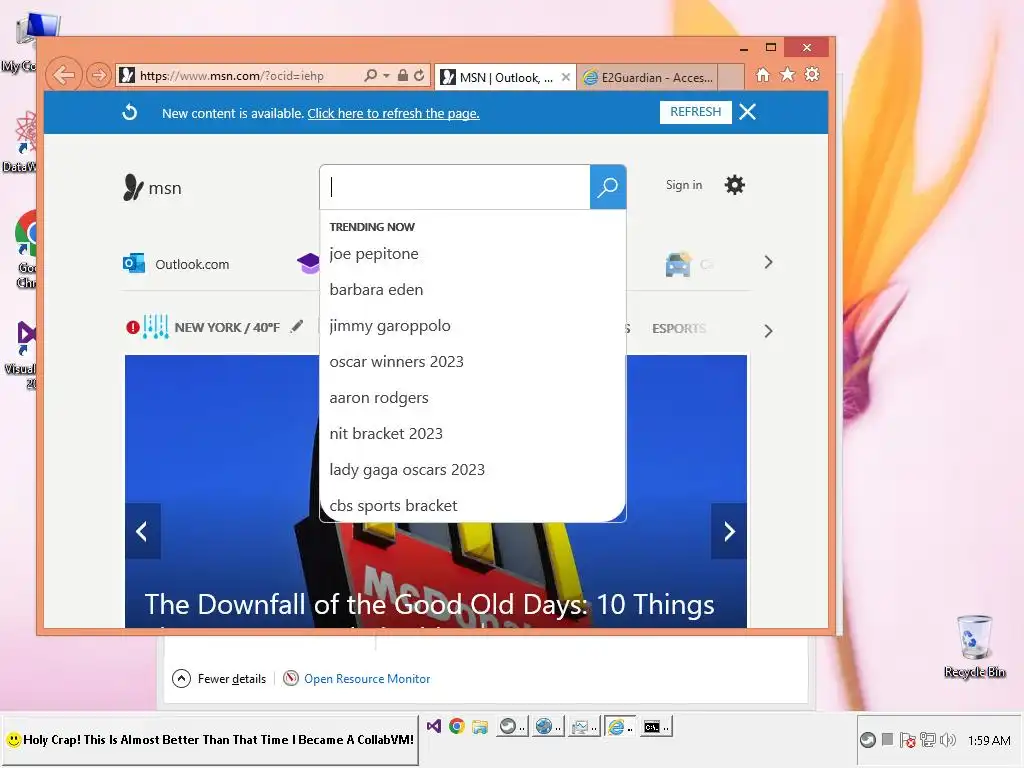Click the address bar search magnifier icon

coord(370,76)
